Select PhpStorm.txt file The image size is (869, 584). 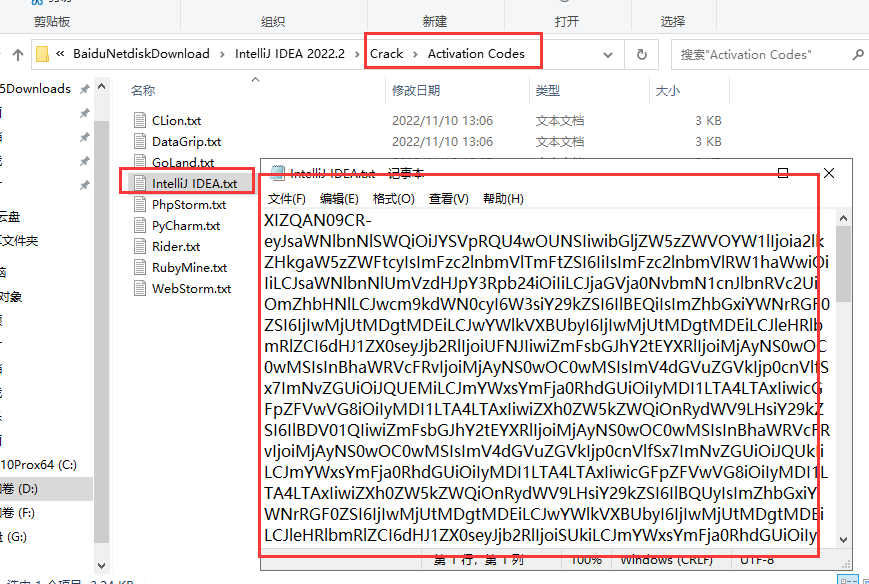(x=189, y=204)
